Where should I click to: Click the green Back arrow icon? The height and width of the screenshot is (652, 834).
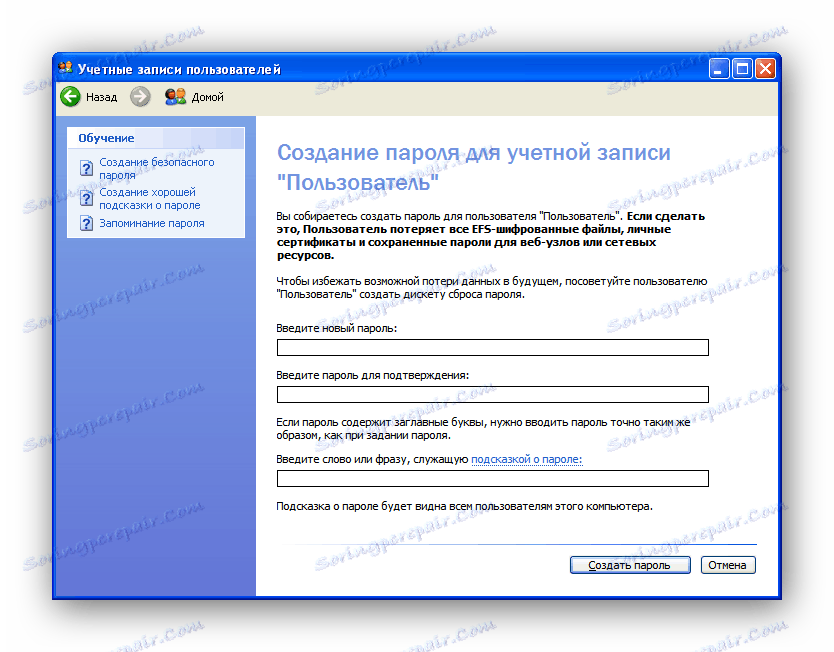pos(70,97)
